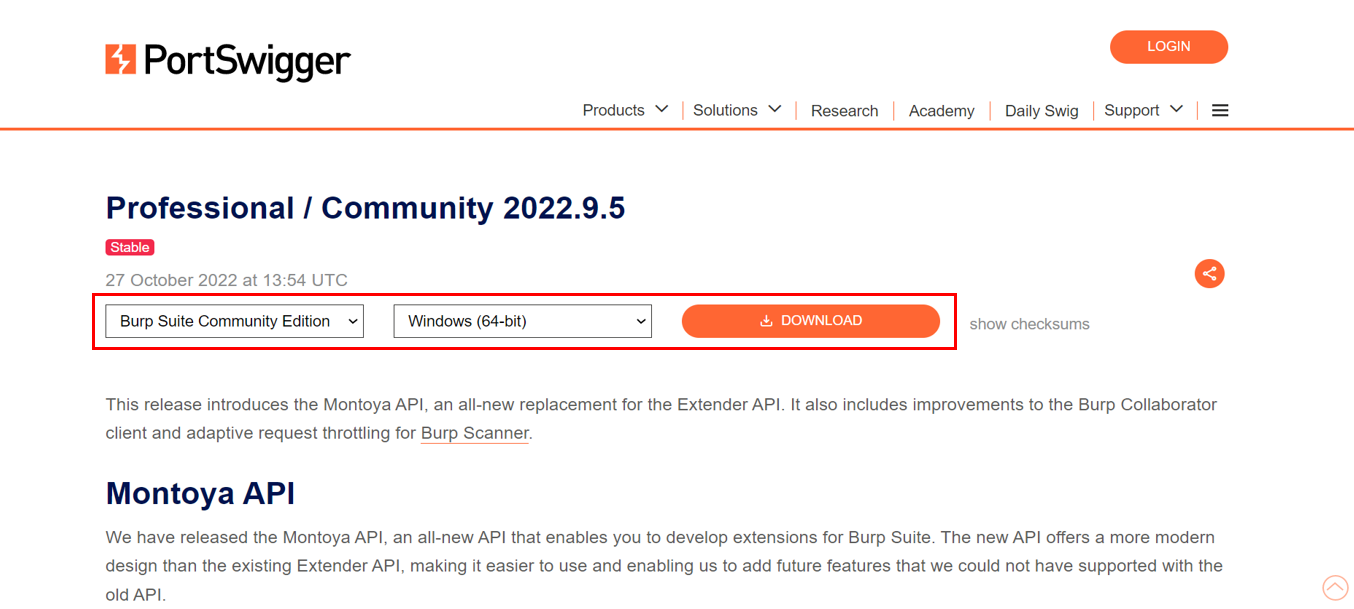Expand the Support chevron arrow

[x=1176, y=109]
